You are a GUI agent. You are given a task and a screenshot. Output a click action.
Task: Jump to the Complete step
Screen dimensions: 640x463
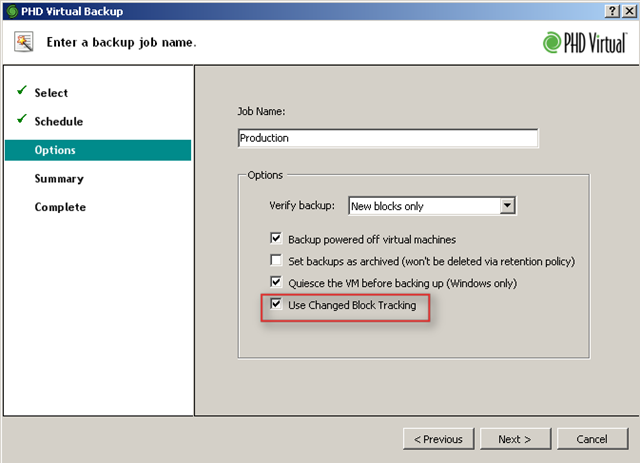tap(60, 207)
